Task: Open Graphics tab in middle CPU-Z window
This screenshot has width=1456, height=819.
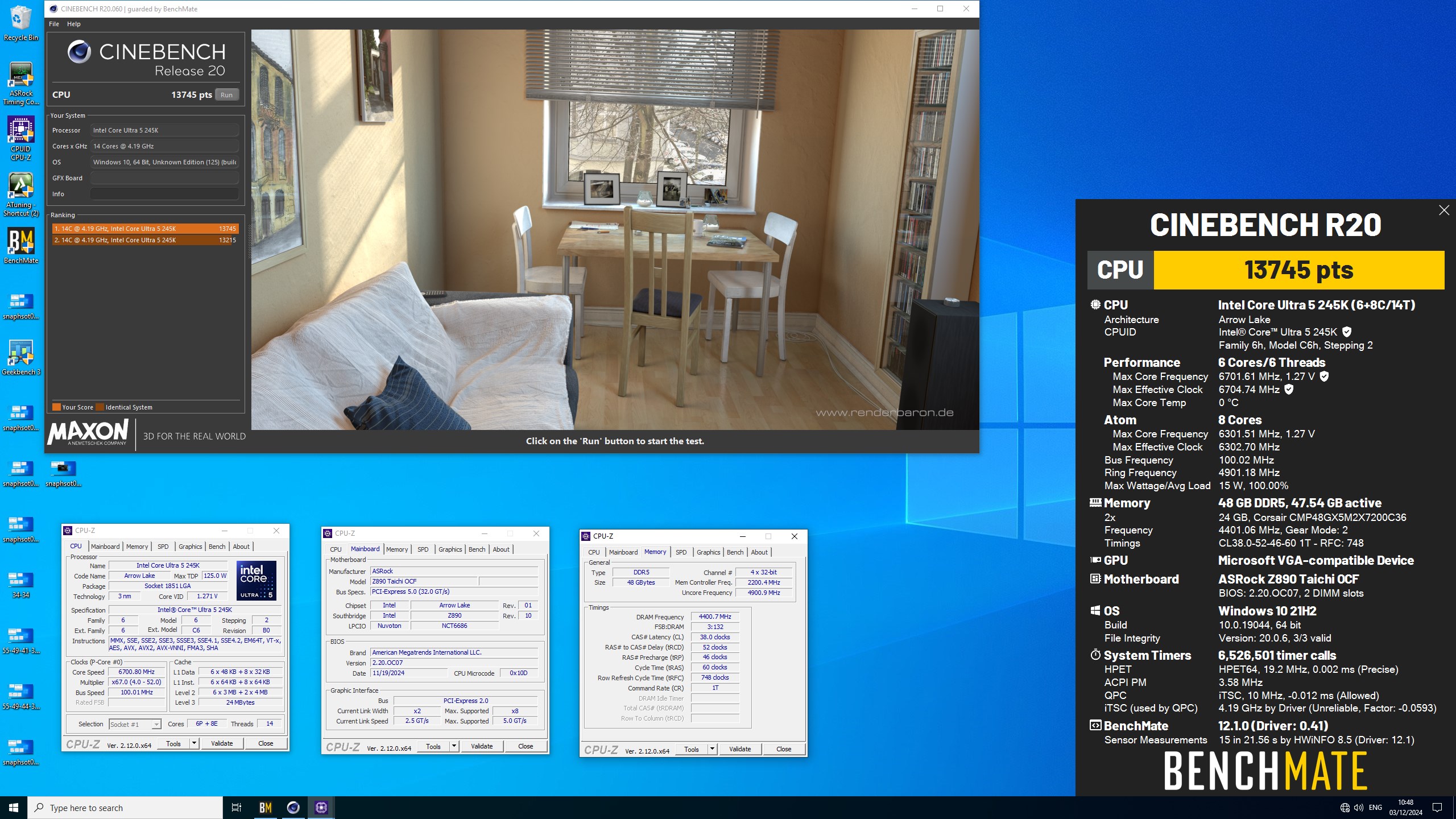Action: [450, 549]
